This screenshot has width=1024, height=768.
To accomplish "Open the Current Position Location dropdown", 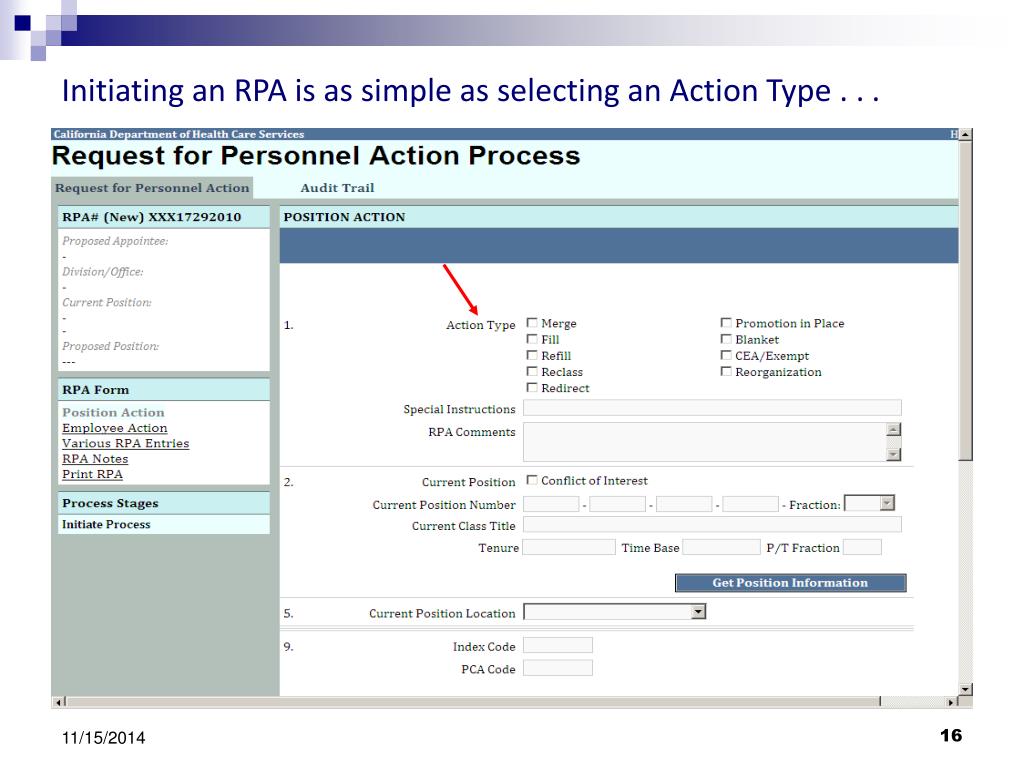I will coord(615,612).
